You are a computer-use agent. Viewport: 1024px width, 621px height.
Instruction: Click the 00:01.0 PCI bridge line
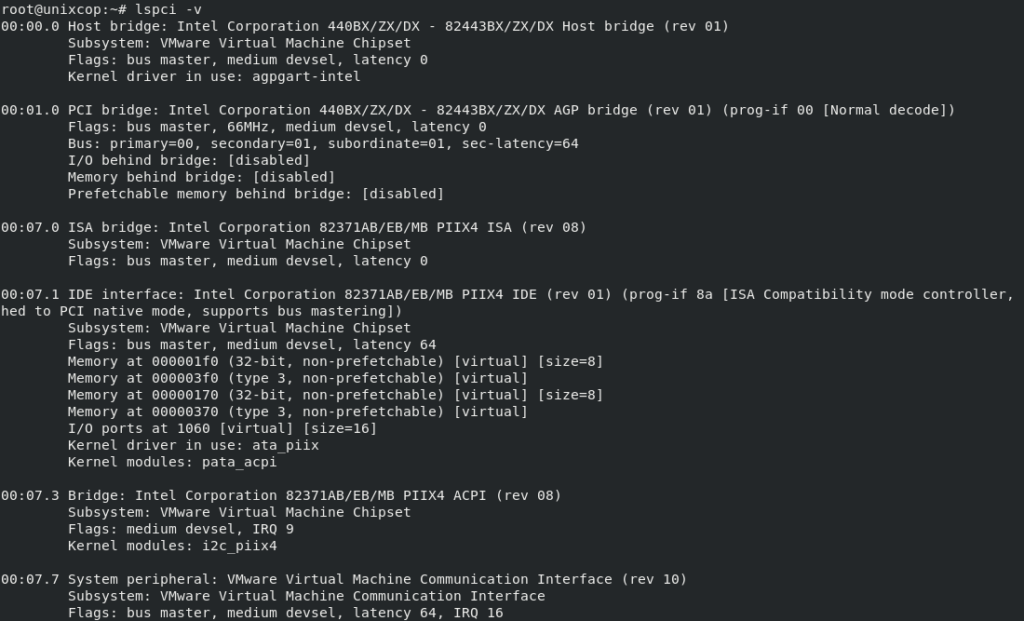[478, 110]
